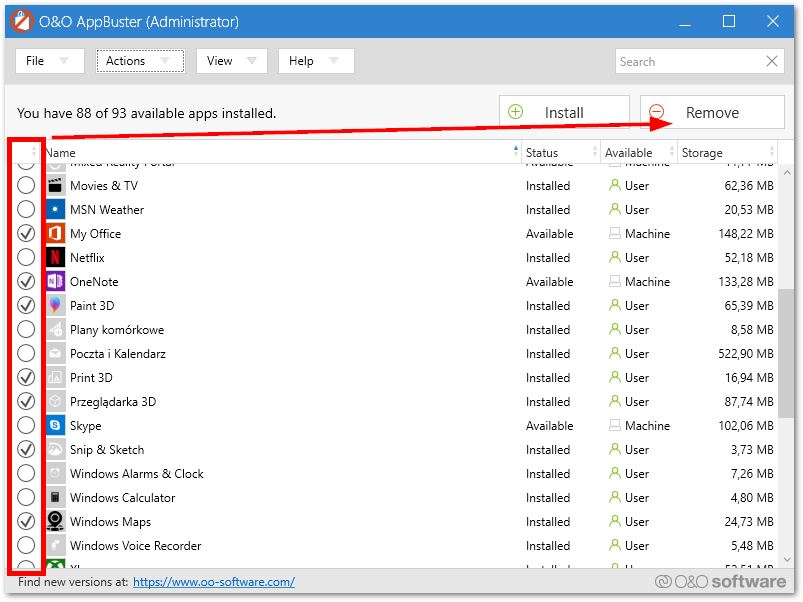Click the Windows Voice Recorder icon
The image size is (803, 602).
[x=55, y=546]
